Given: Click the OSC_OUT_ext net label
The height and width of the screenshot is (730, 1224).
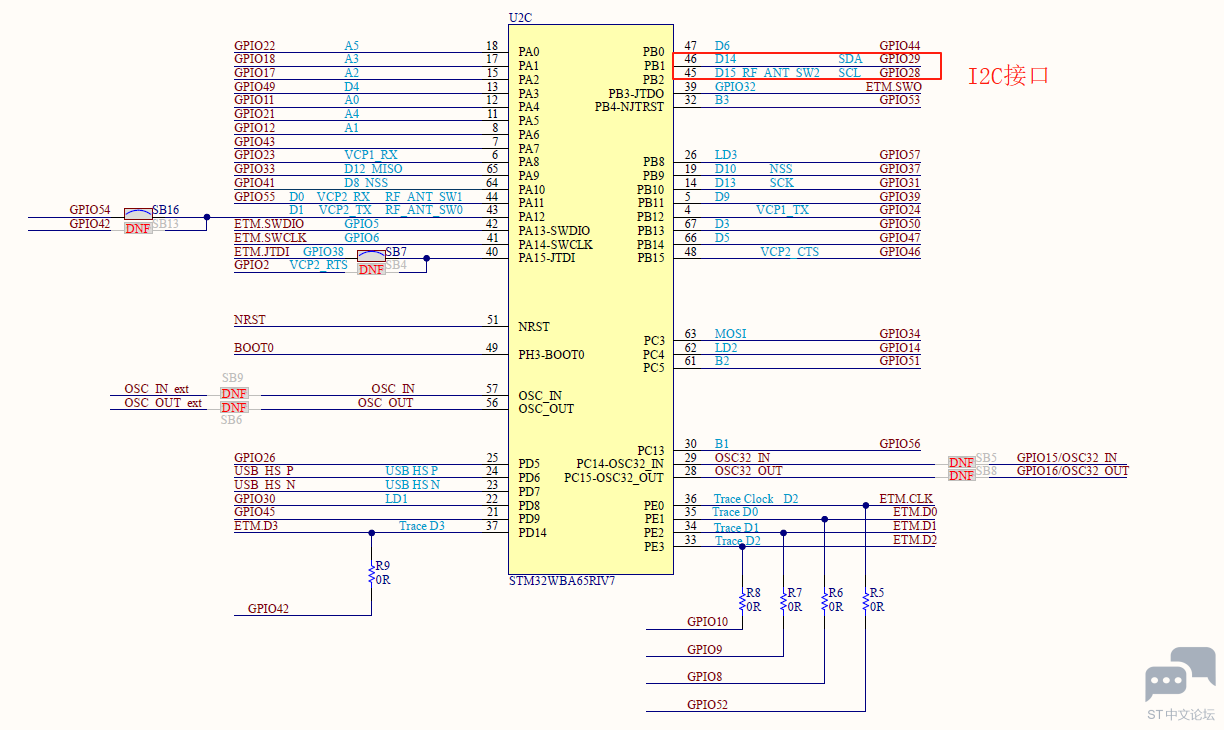Looking at the screenshot, I should tap(163, 403).
